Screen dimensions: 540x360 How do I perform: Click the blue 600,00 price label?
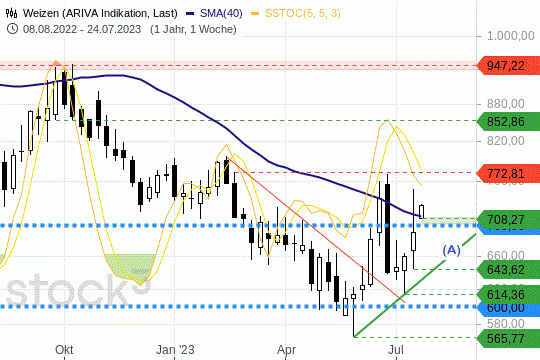tap(509, 308)
